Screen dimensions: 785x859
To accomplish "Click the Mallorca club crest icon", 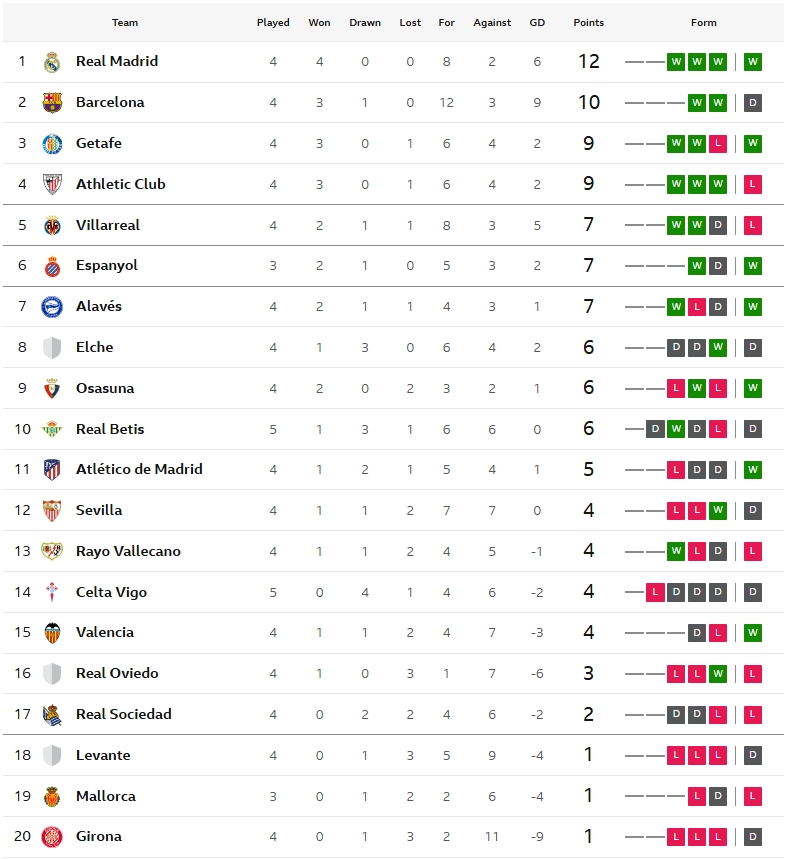I will pyautogui.click(x=52, y=796).
